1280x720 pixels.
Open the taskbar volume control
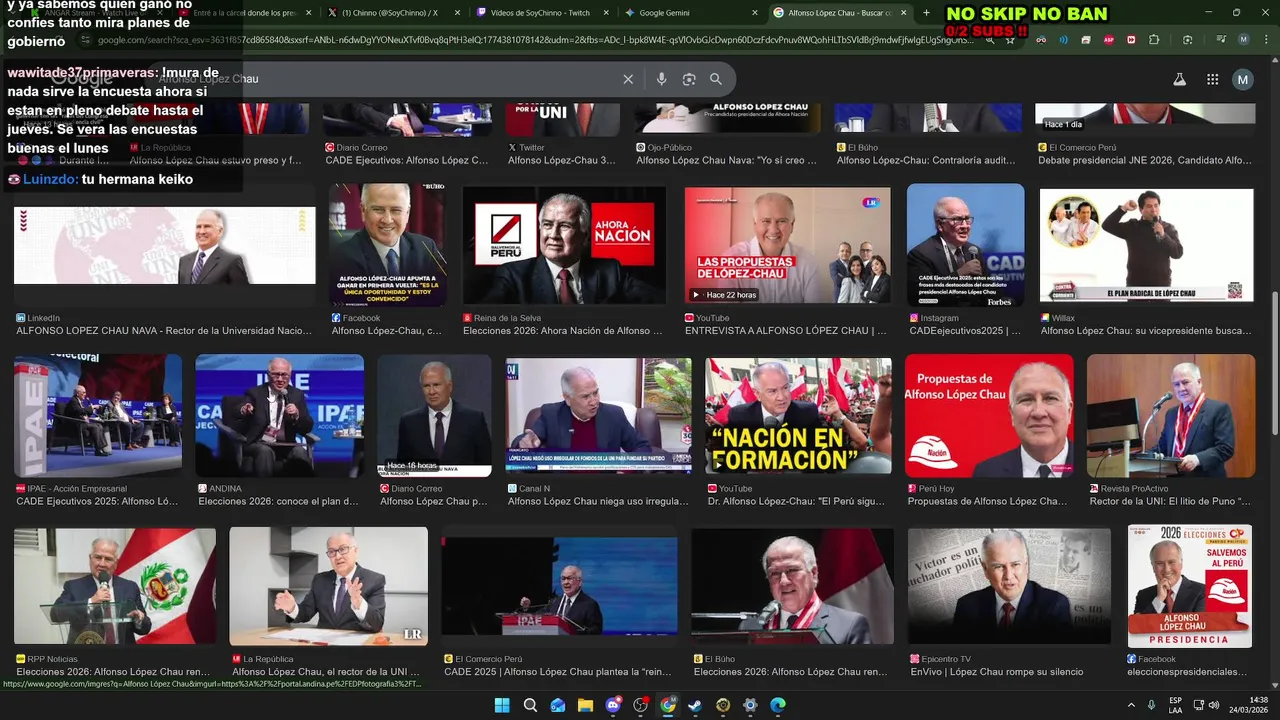tap(1214, 705)
